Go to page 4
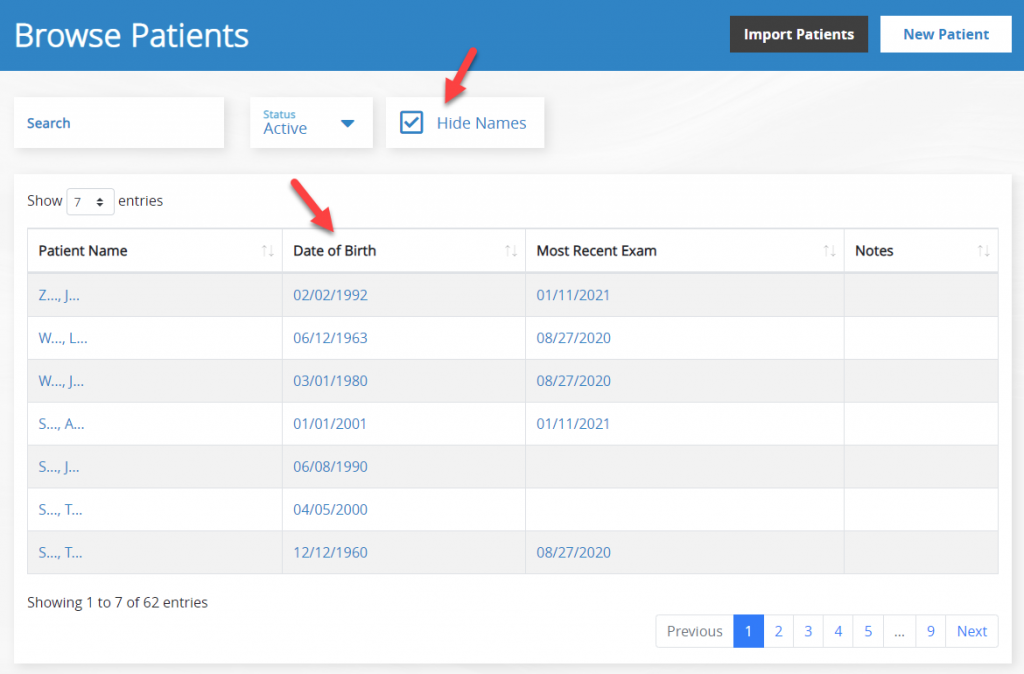 838,632
